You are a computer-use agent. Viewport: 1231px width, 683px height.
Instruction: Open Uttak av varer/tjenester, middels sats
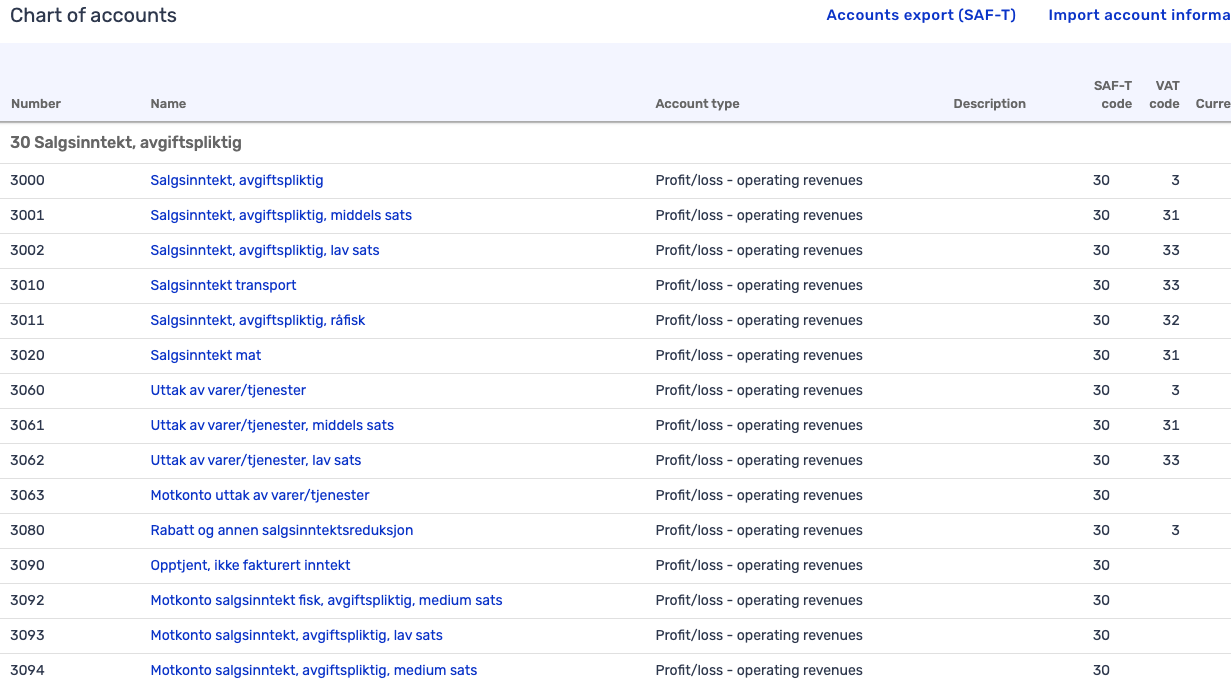click(271, 425)
